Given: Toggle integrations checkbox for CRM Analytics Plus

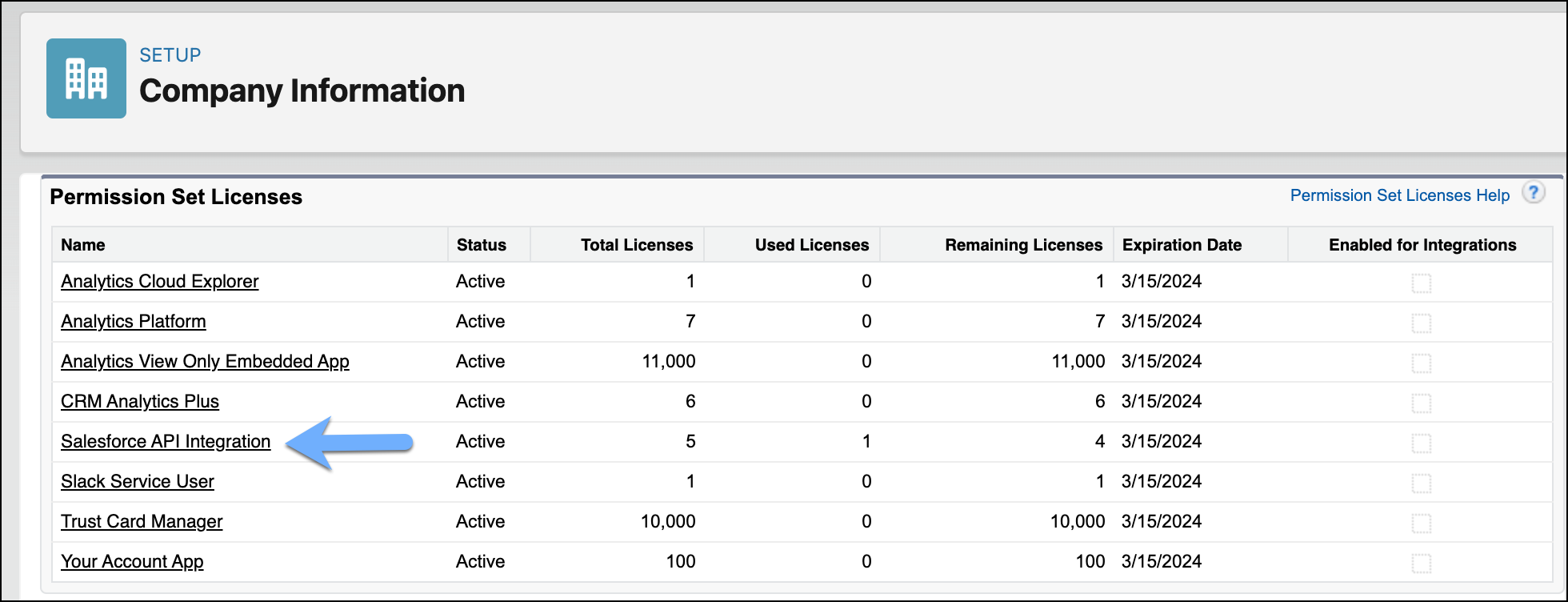Looking at the screenshot, I should click(1422, 403).
